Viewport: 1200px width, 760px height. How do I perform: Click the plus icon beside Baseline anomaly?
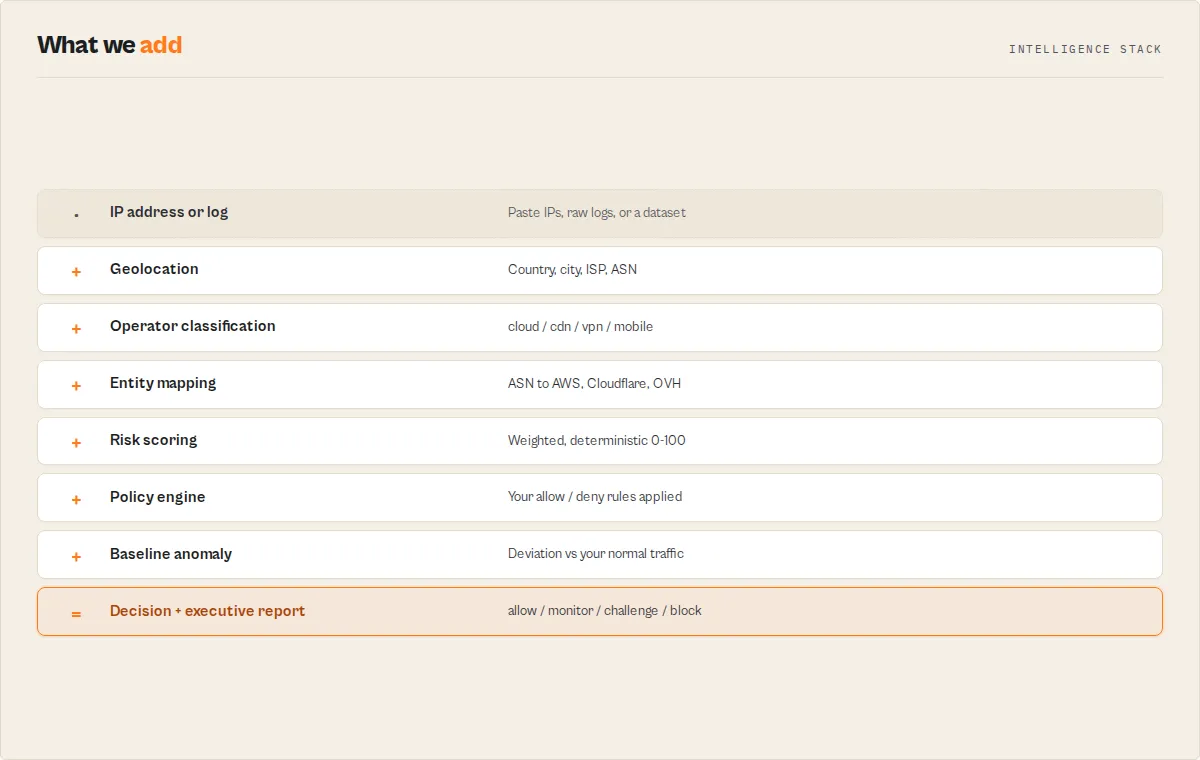[x=76, y=557]
